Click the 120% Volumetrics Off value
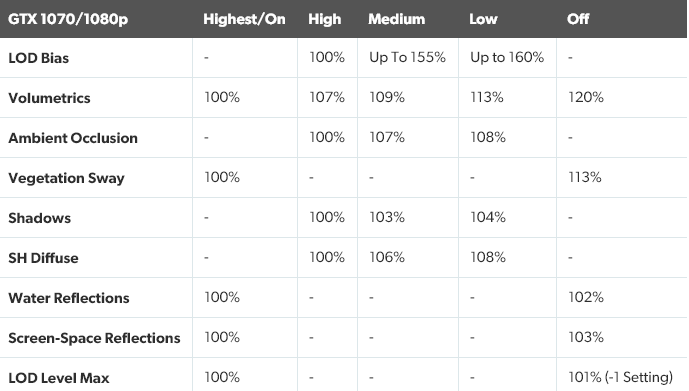Screen dimensions: 689x391 (586, 97)
